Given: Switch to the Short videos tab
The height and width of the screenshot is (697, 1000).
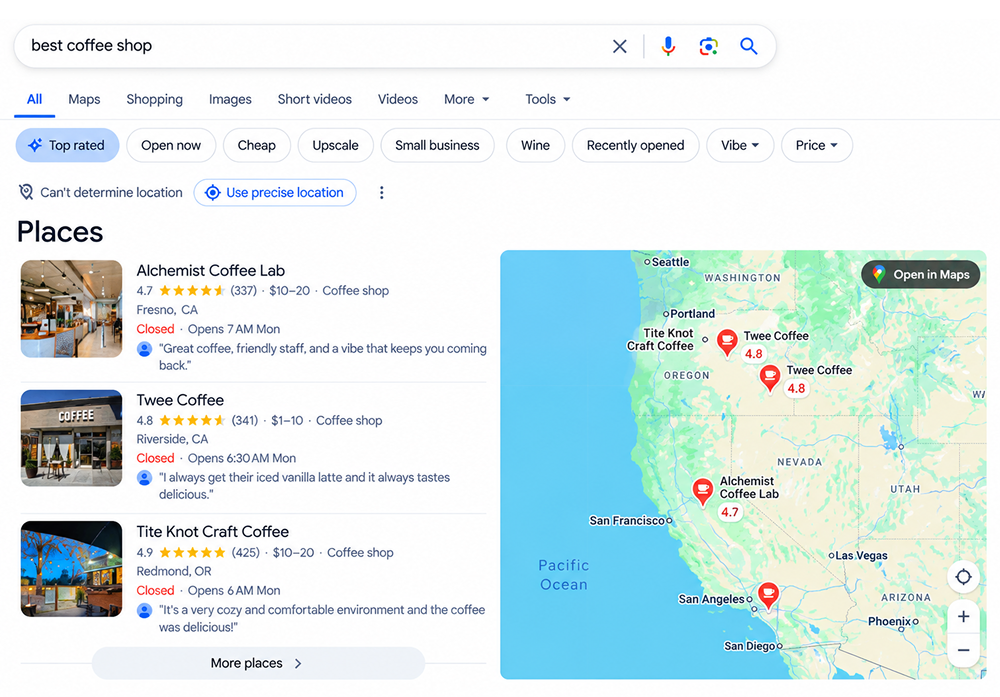Looking at the screenshot, I should click(314, 99).
